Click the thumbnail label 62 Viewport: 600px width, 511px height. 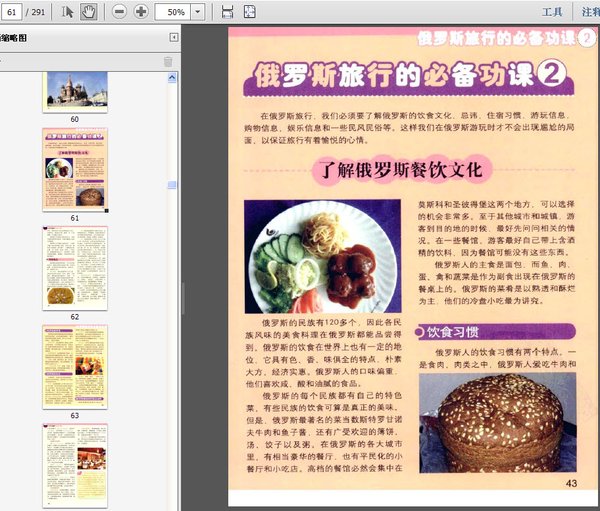coord(75,317)
